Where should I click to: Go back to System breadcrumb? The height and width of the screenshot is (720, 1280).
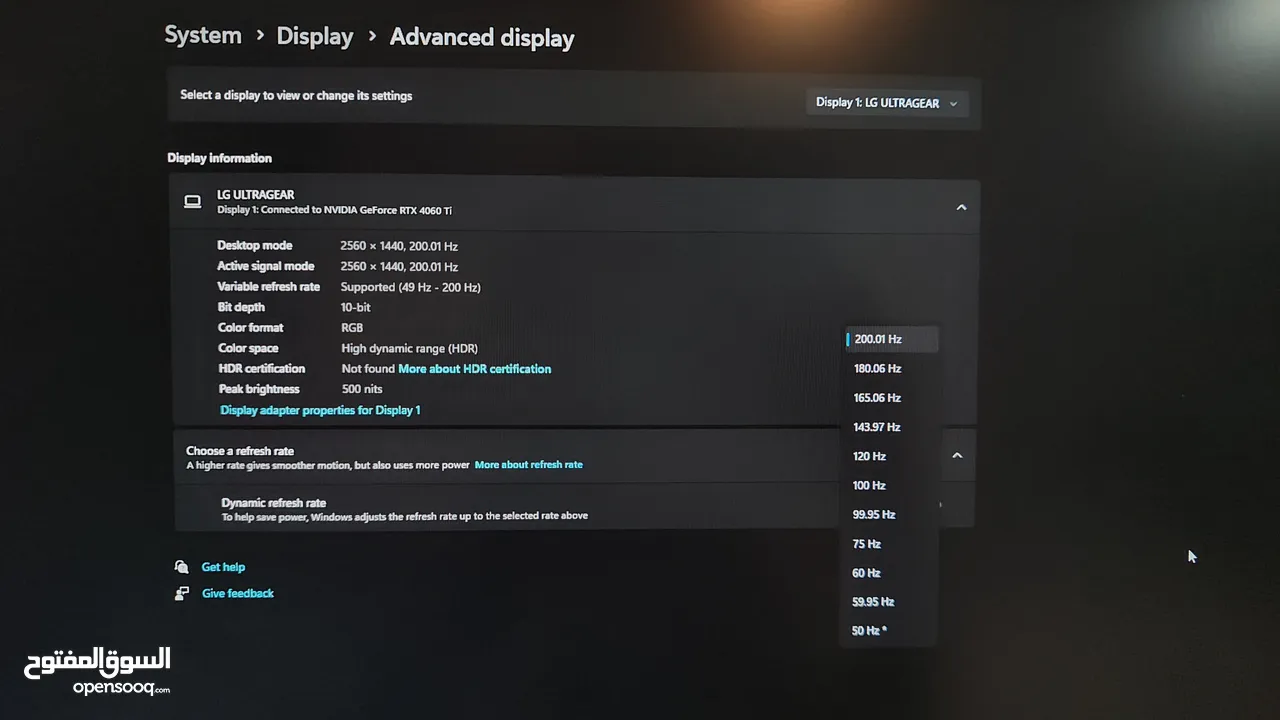point(203,36)
